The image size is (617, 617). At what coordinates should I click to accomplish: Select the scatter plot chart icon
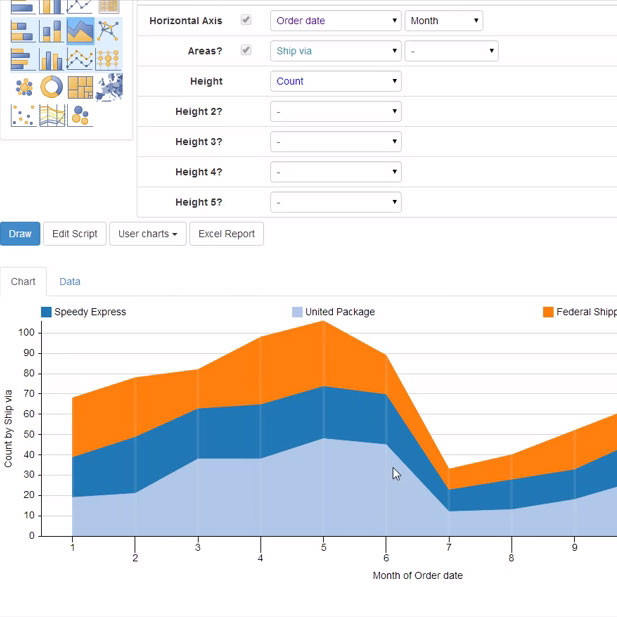[x=24, y=116]
